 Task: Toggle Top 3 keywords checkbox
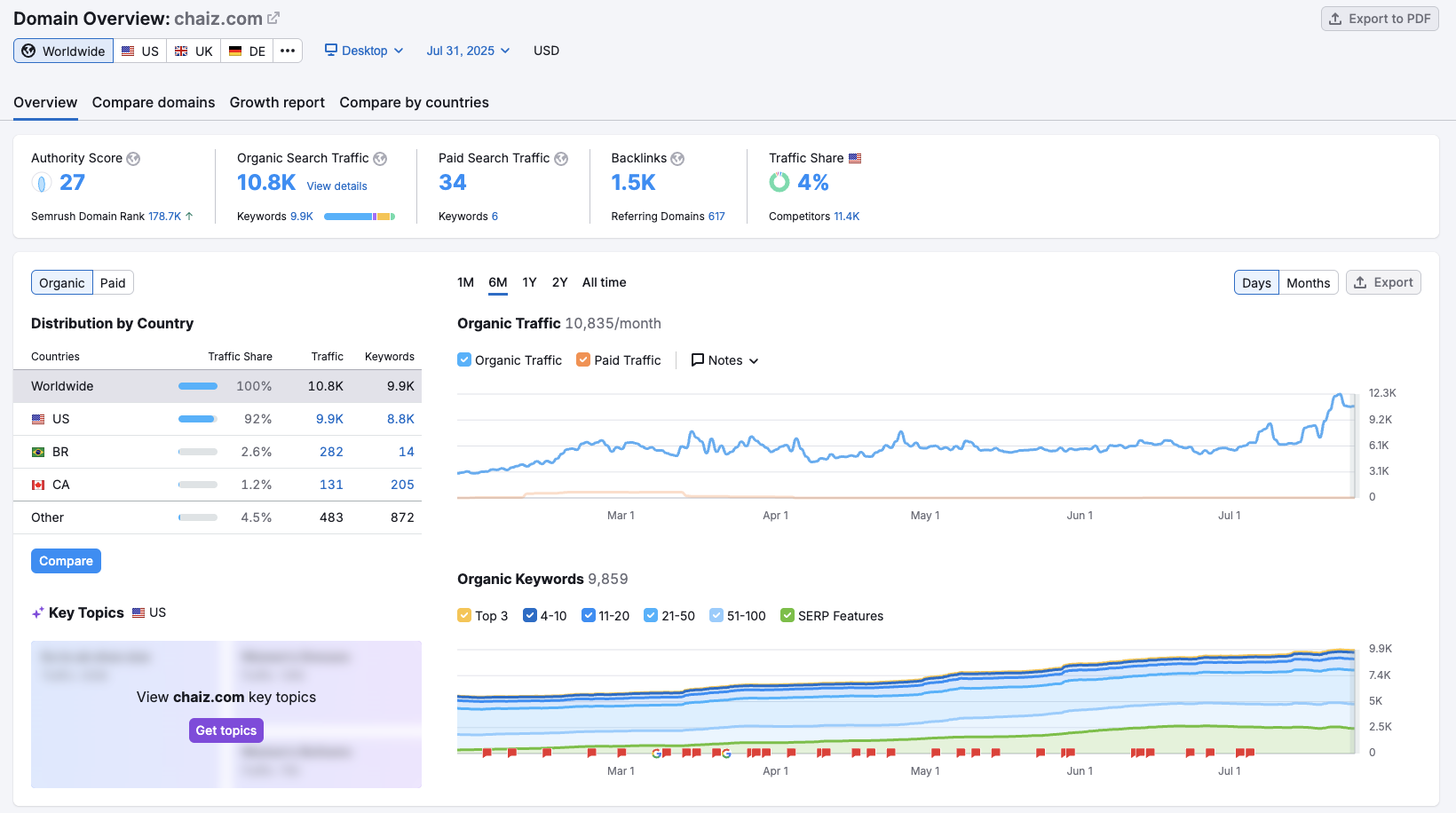464,615
